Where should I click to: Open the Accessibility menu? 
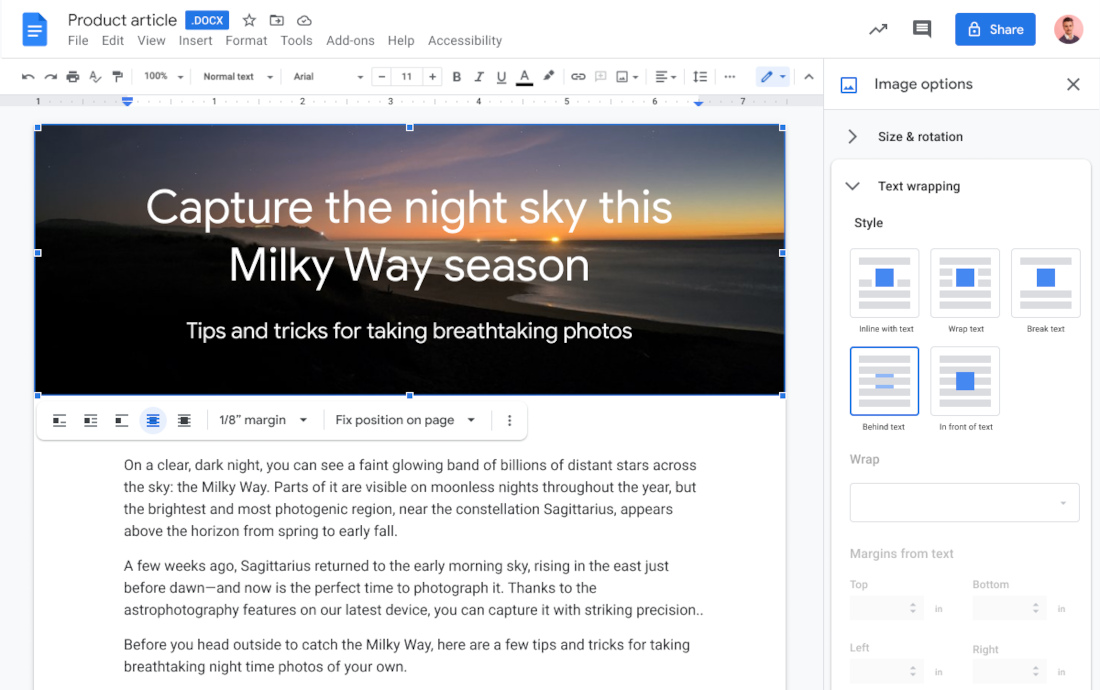click(x=465, y=41)
